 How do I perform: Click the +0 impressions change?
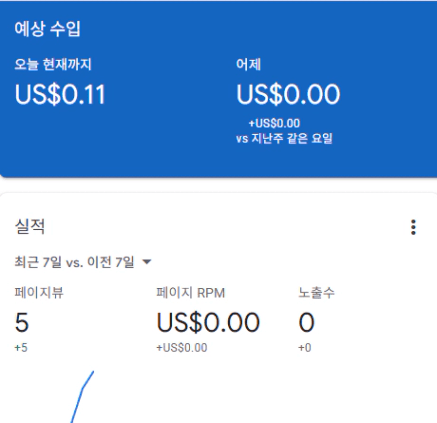click(305, 348)
